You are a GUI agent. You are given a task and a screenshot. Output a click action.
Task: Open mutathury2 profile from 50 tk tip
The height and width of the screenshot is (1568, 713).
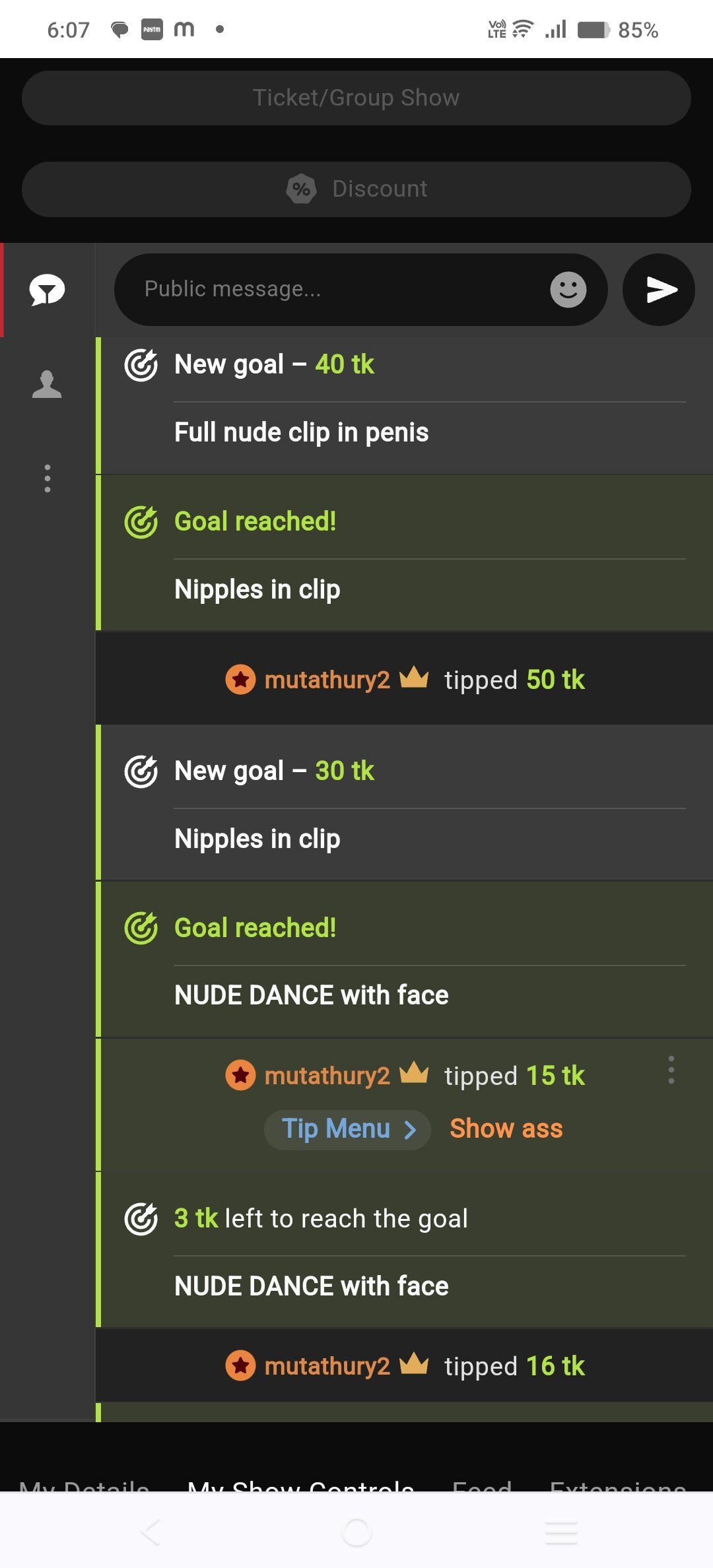(327, 680)
